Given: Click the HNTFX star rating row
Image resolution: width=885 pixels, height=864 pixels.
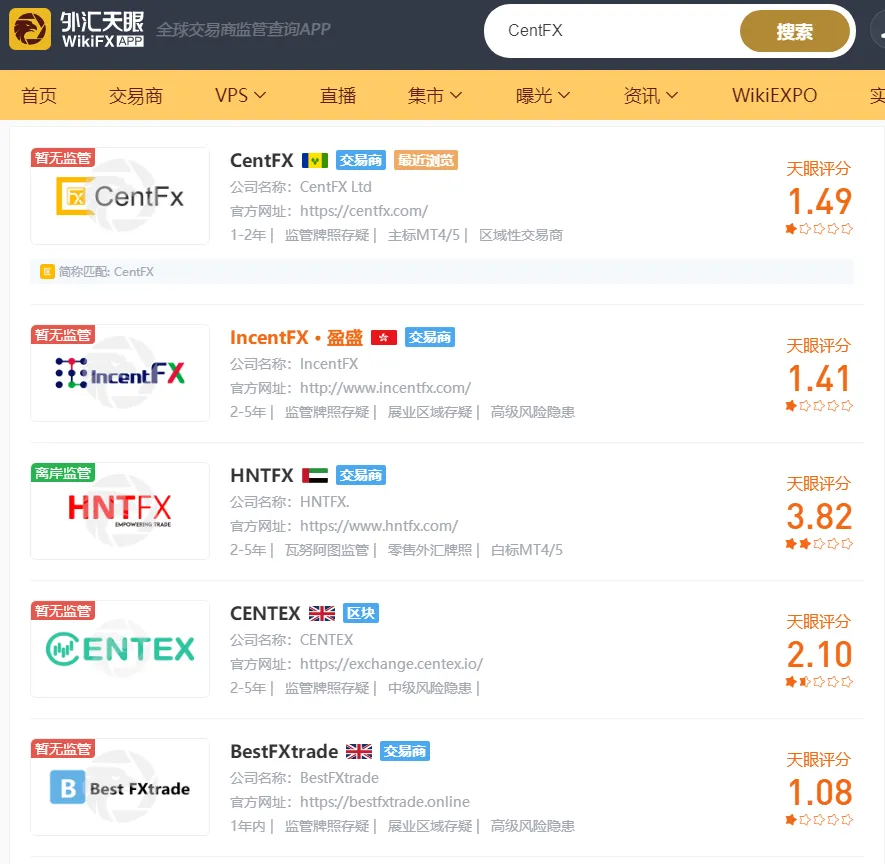Looking at the screenshot, I should point(819,544).
